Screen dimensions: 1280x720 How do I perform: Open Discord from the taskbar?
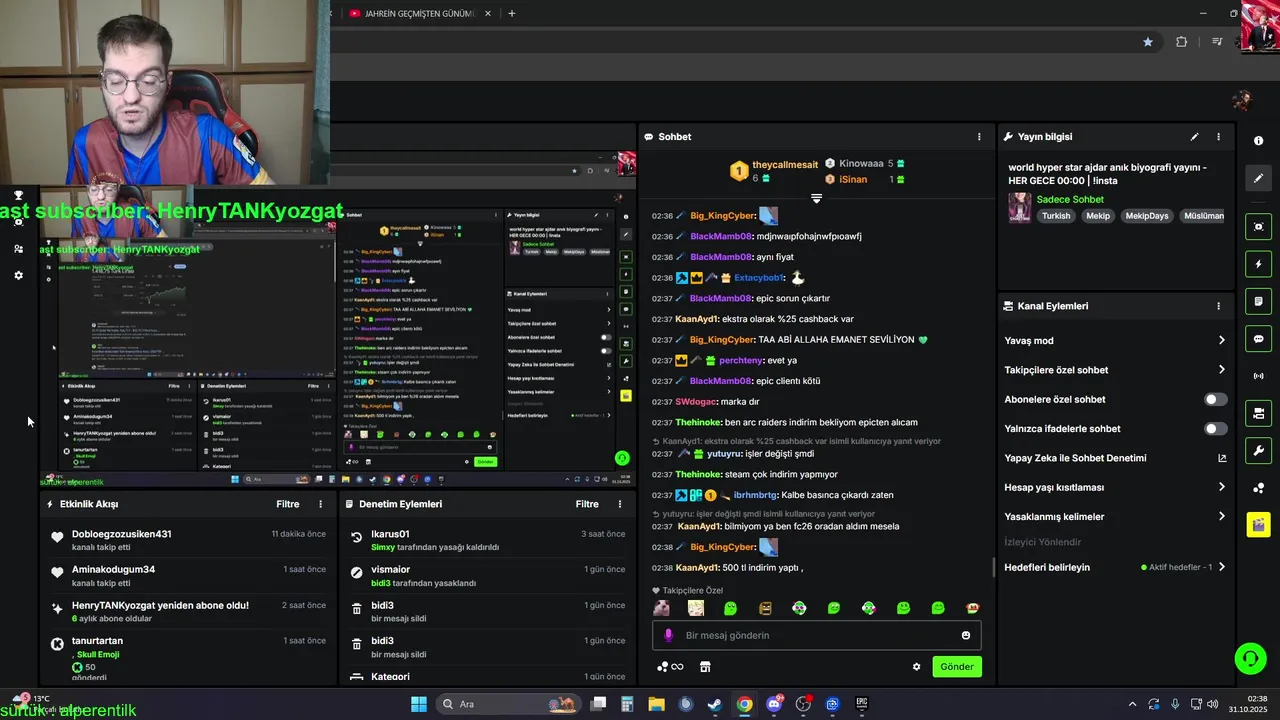tap(773, 704)
